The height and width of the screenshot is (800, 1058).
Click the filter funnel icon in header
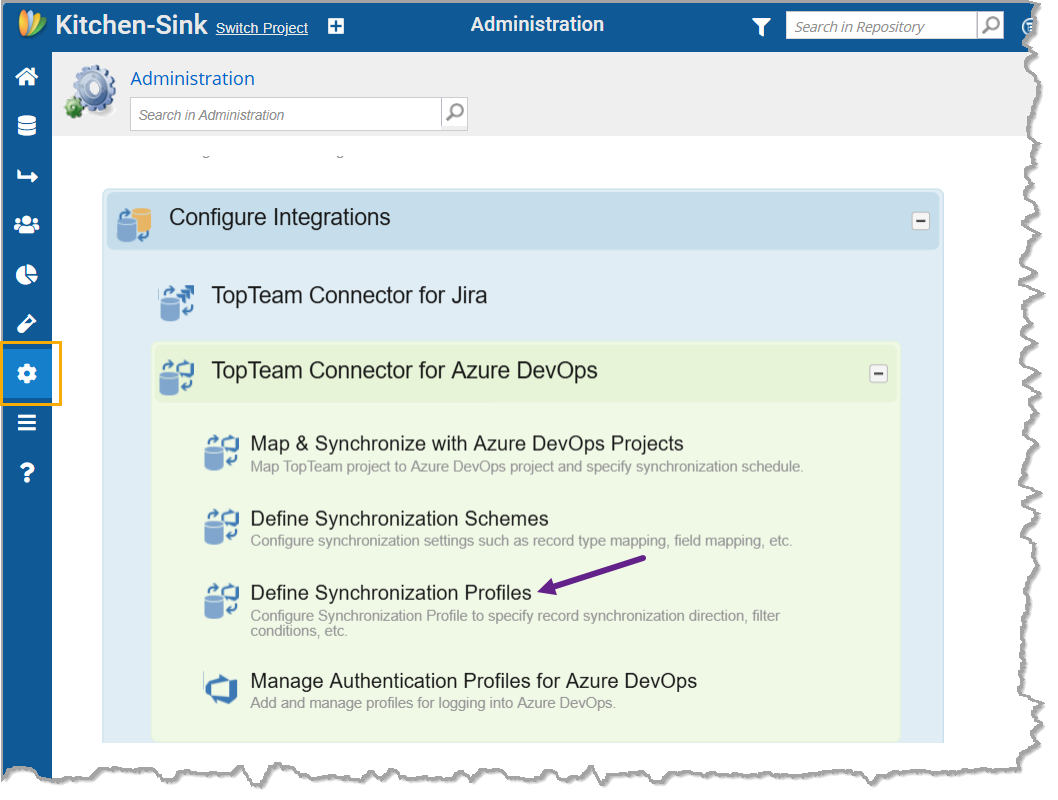click(x=761, y=27)
